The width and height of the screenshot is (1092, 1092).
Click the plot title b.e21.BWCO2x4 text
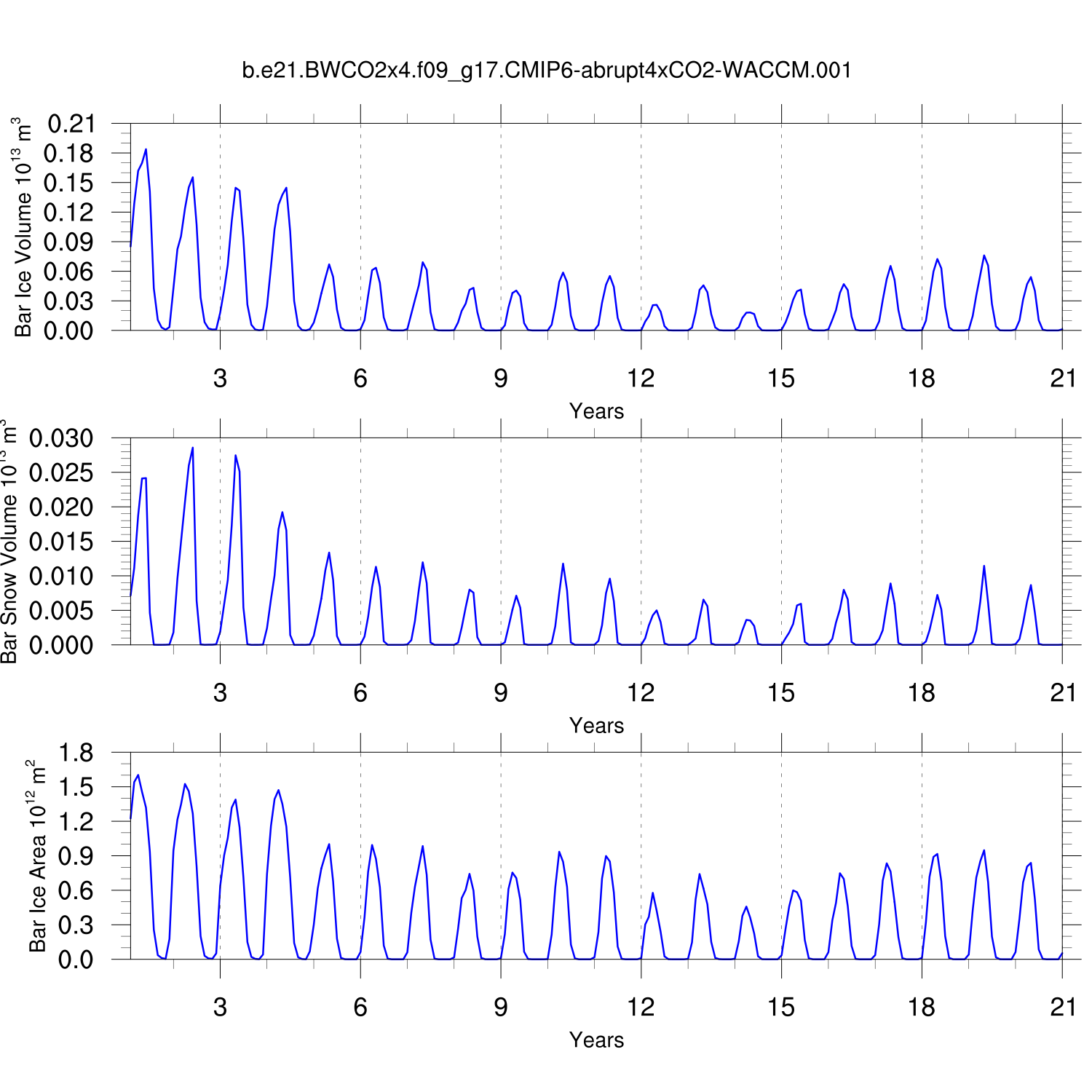pos(546,71)
